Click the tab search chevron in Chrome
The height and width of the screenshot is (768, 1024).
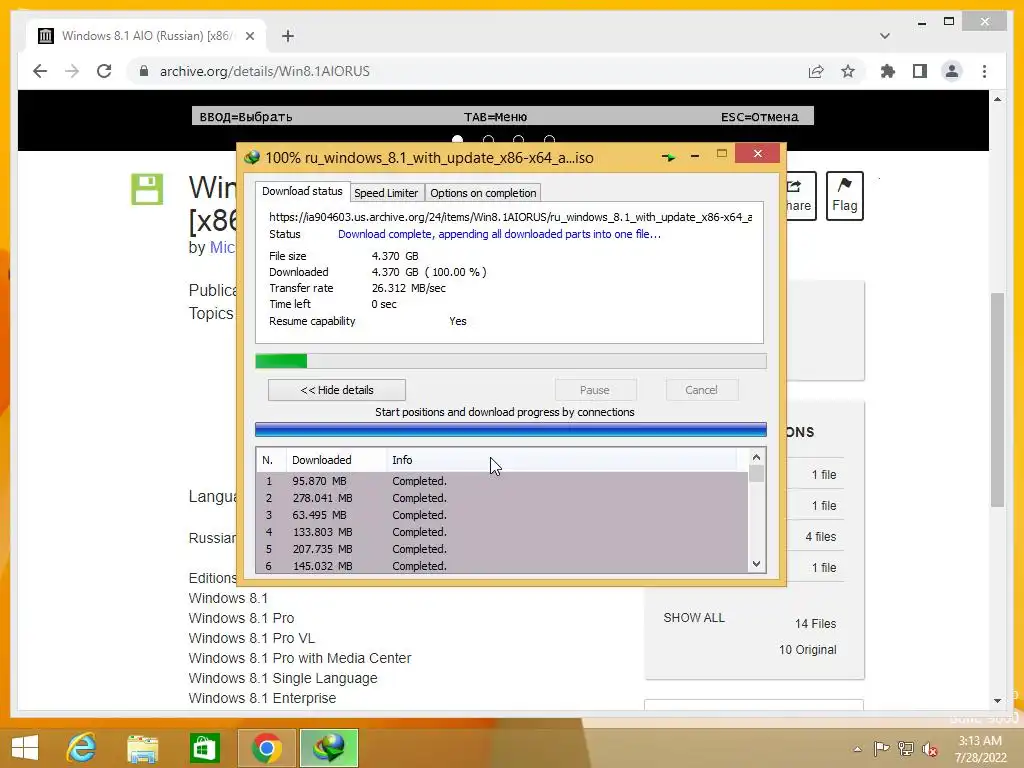(884, 36)
